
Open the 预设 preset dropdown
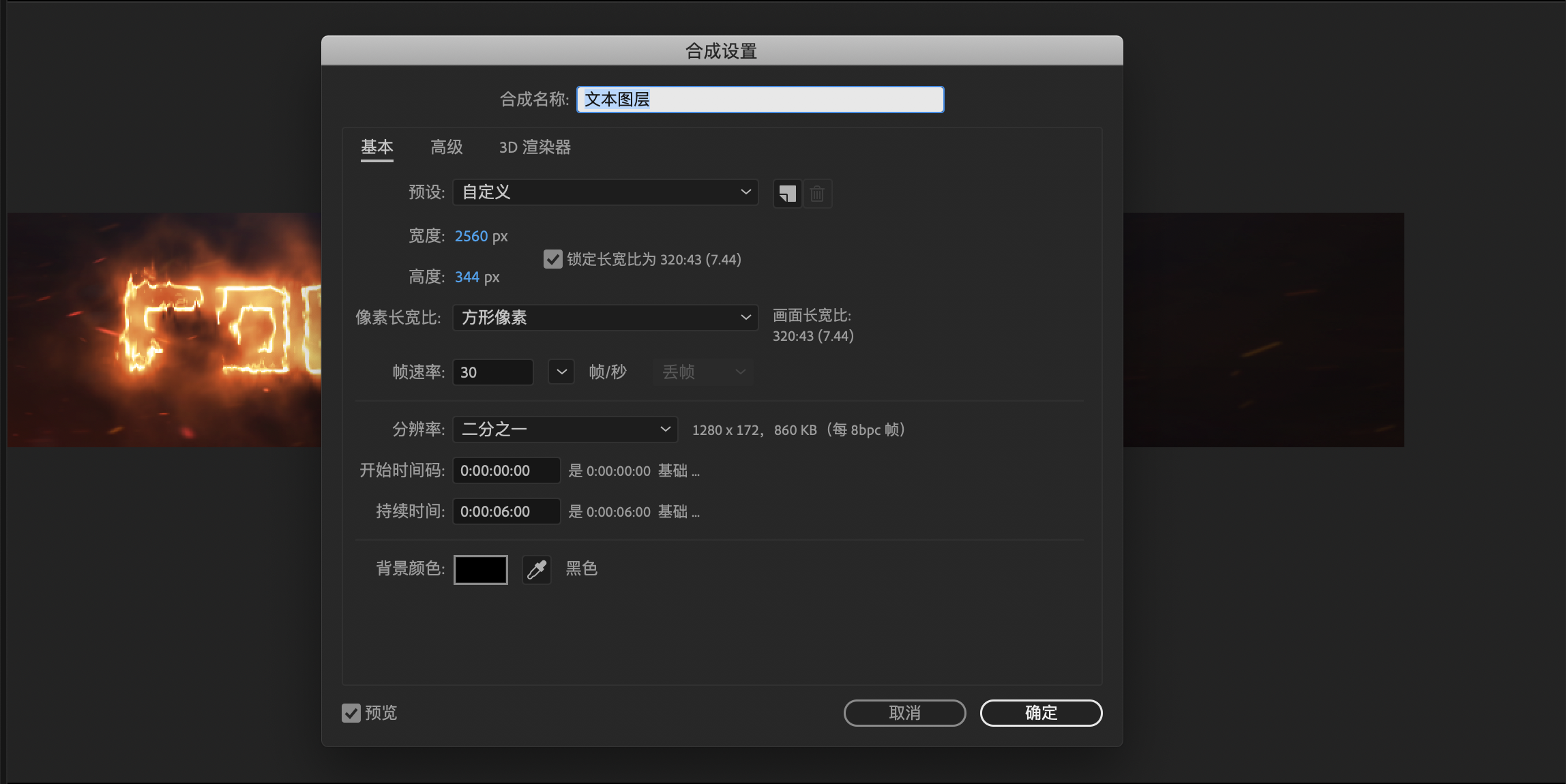coord(605,192)
